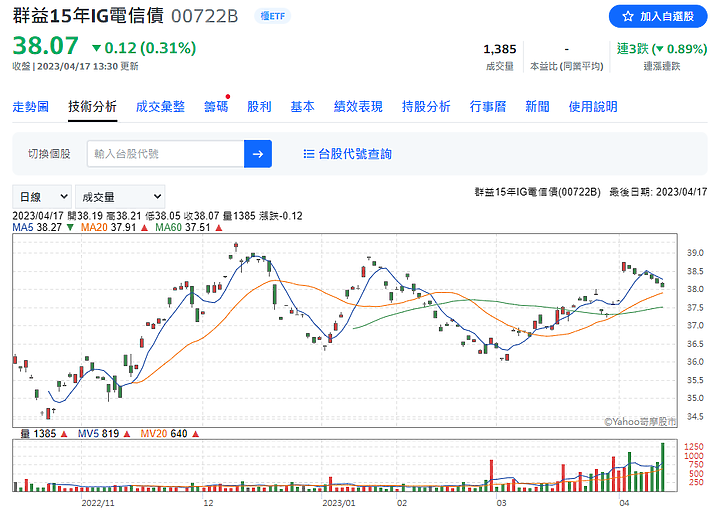Click the 加入自選股 button
720x513 pixels.
coord(658,17)
